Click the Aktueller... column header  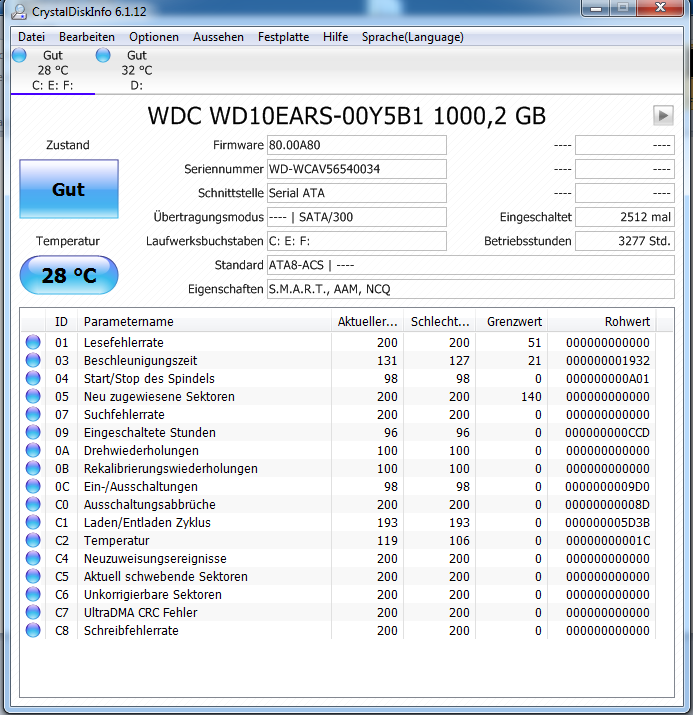(367, 321)
